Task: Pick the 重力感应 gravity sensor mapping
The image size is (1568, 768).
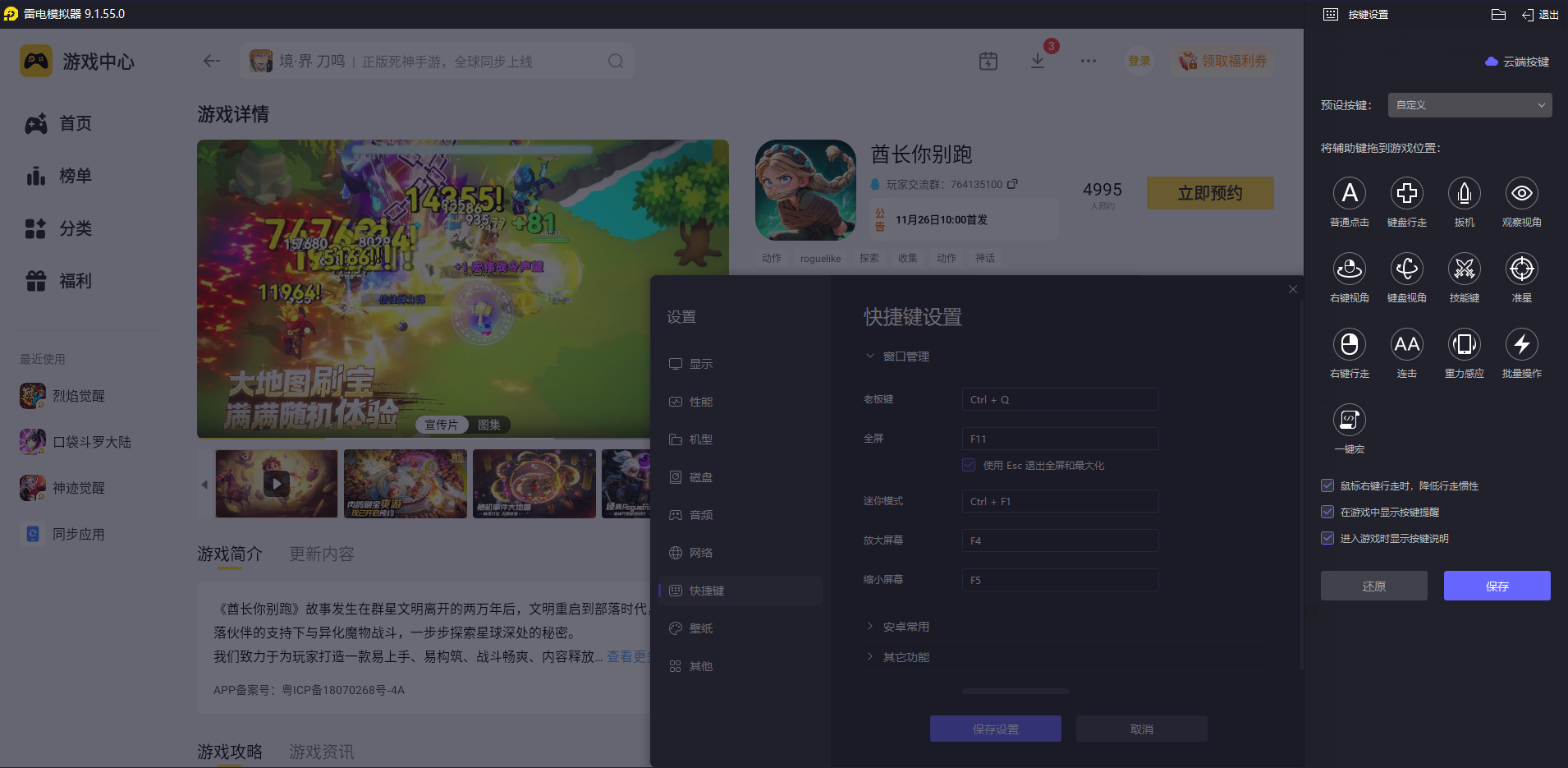Action: [x=1465, y=346]
